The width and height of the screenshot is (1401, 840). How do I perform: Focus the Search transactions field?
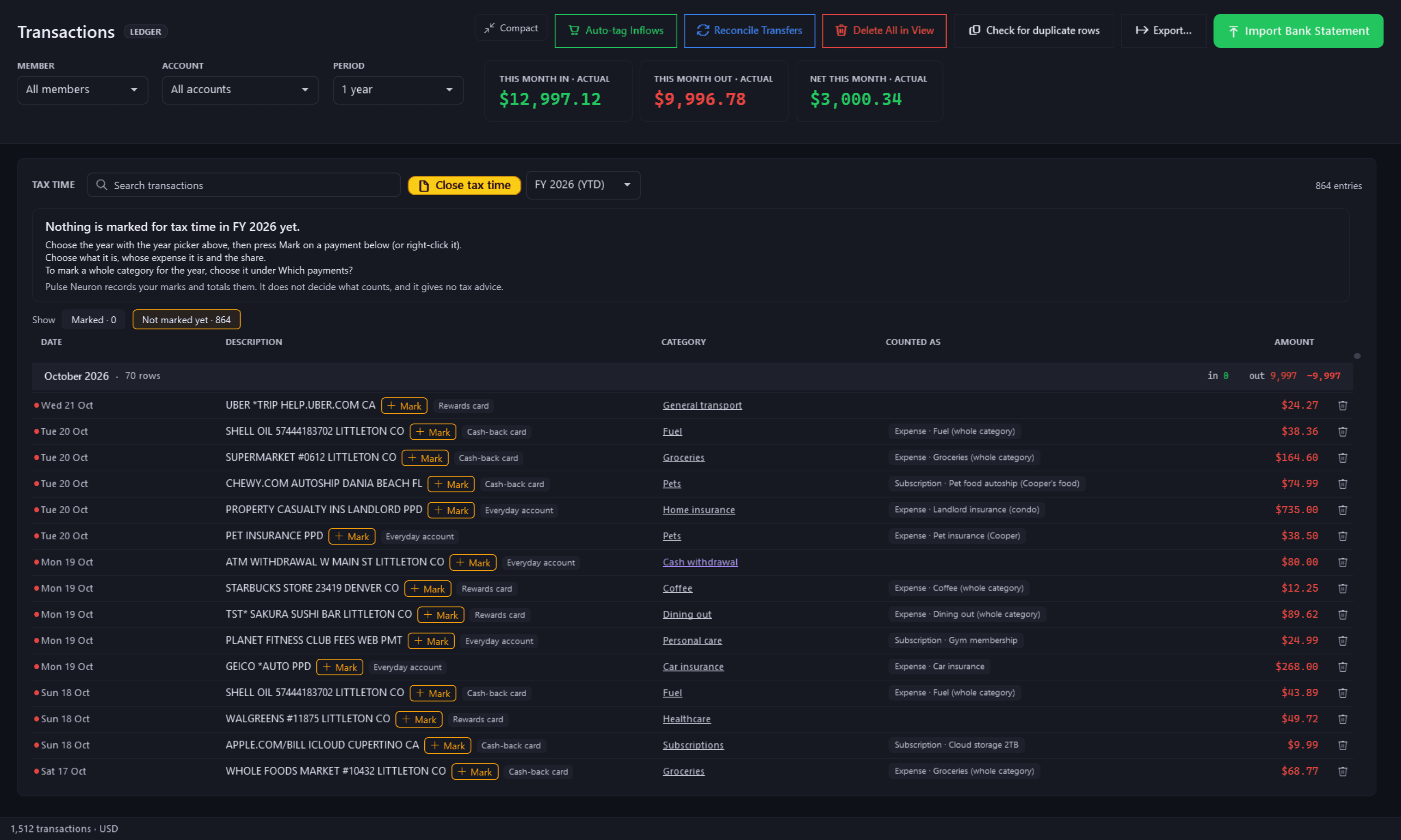pos(244,185)
